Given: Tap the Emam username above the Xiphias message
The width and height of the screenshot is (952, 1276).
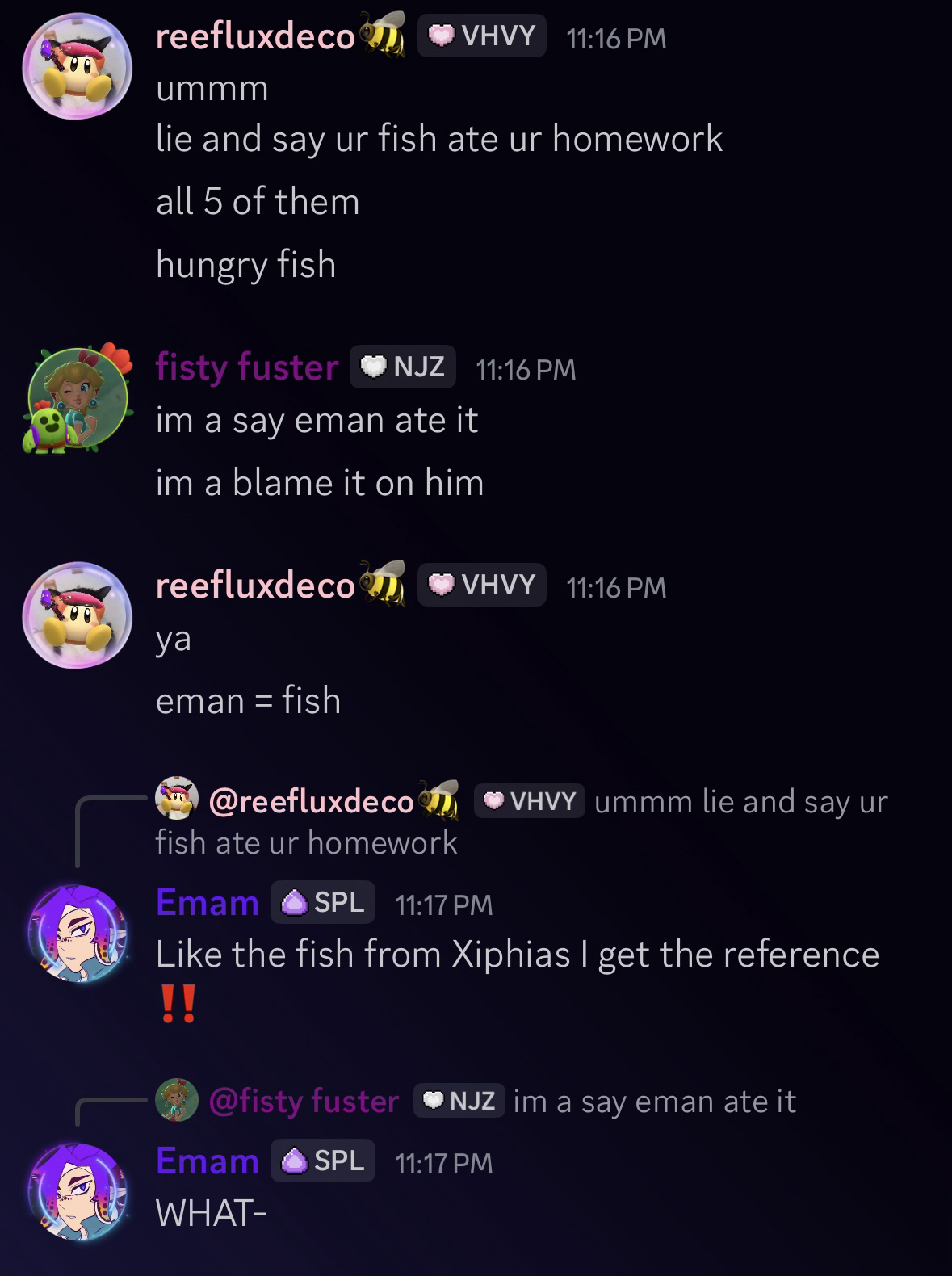Looking at the screenshot, I should click(208, 902).
